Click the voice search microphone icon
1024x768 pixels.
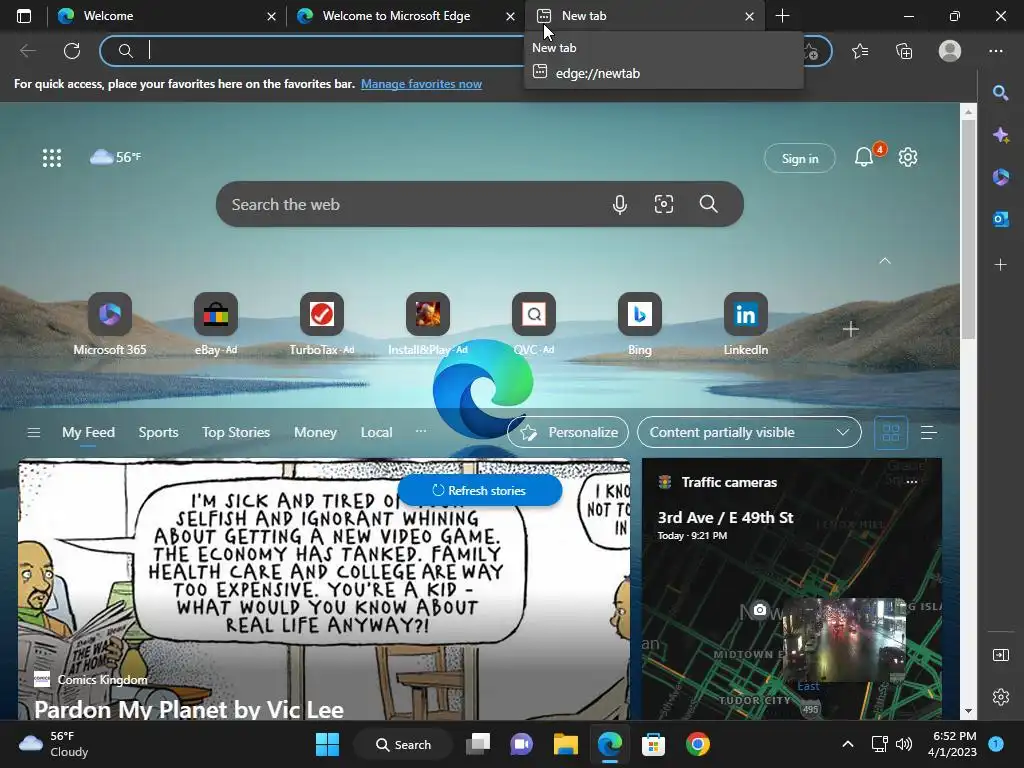tap(620, 204)
